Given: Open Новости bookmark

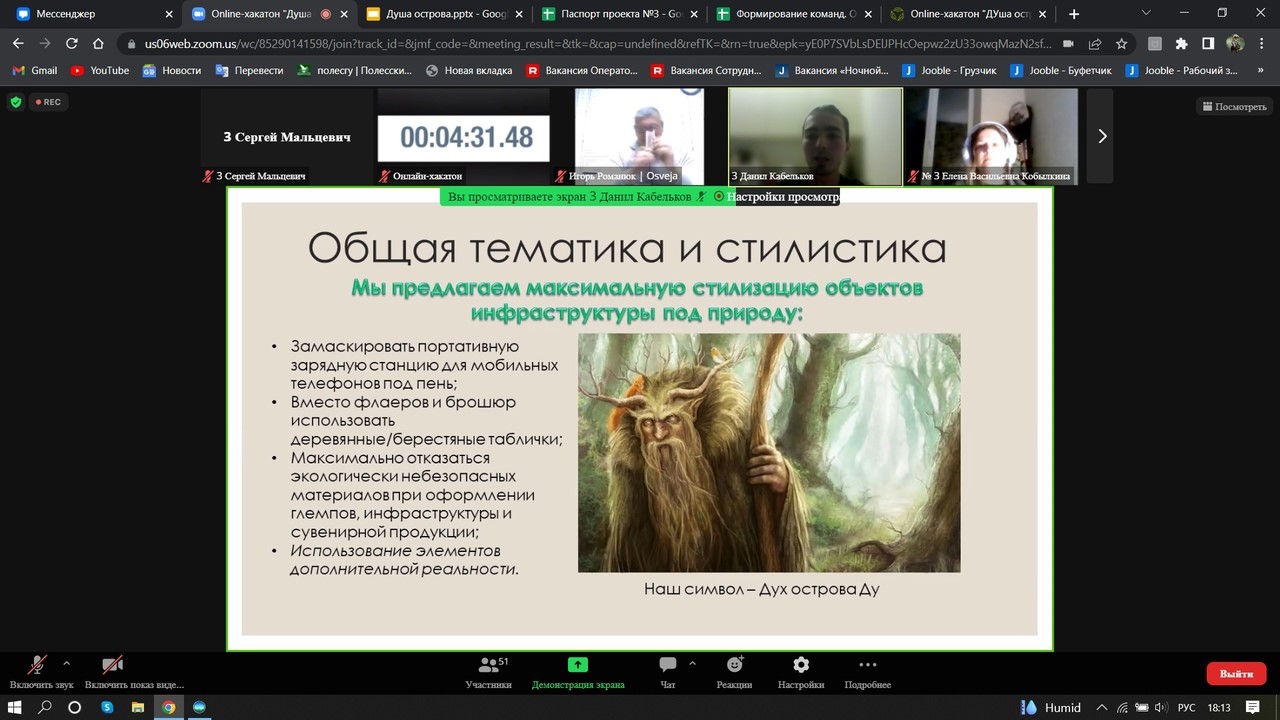Looking at the screenshot, I should pyautogui.click(x=172, y=71).
